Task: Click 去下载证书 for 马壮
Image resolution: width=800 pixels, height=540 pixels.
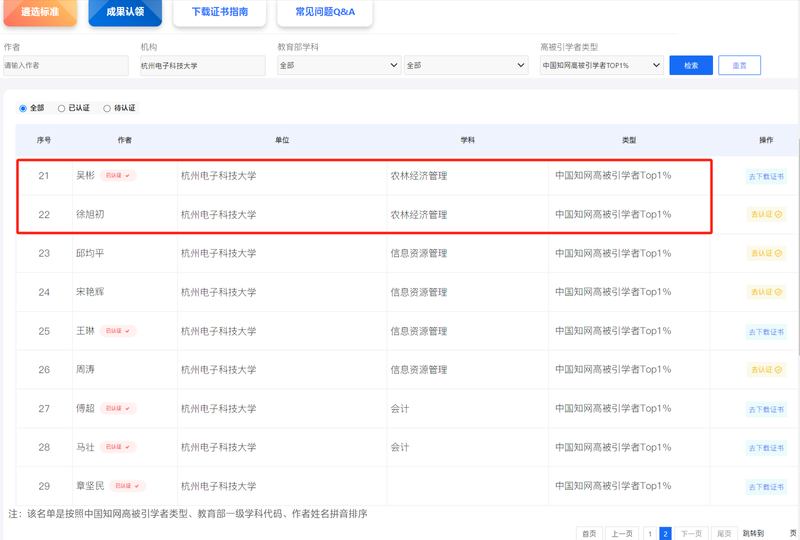Action: [x=766, y=448]
